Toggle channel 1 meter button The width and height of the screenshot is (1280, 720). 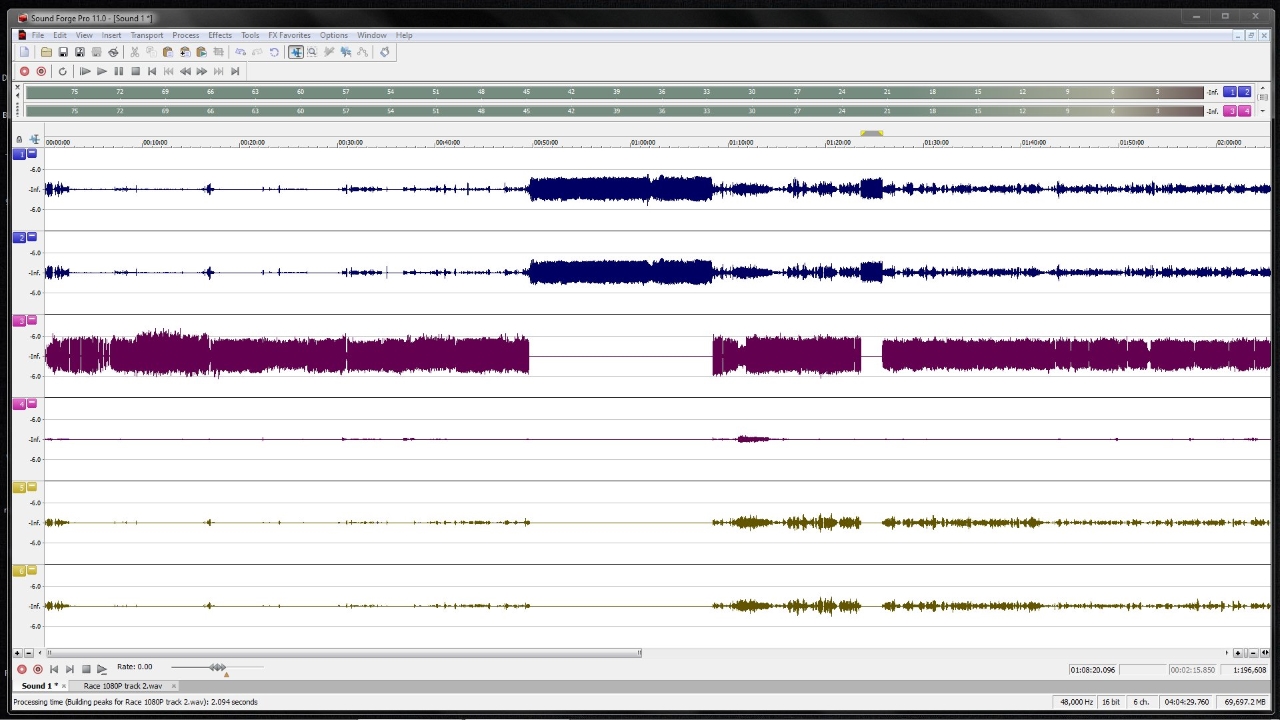click(x=1231, y=91)
